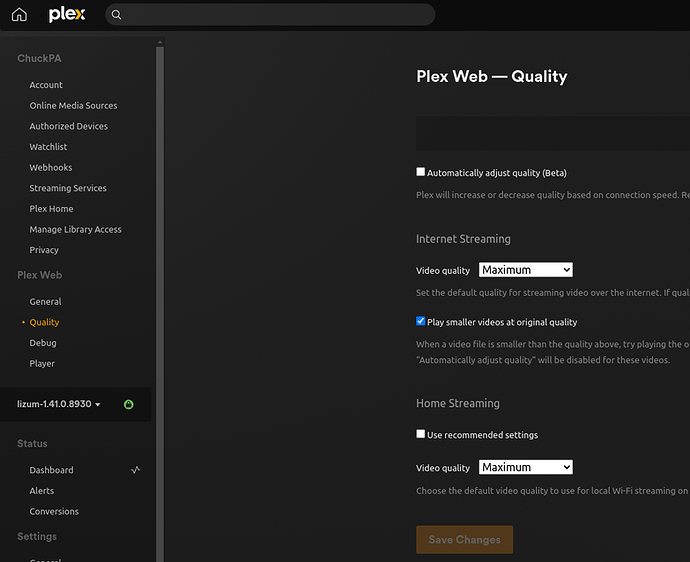Screen dimensions: 690x562
Task: Go to Player settings
Action: [42, 364]
